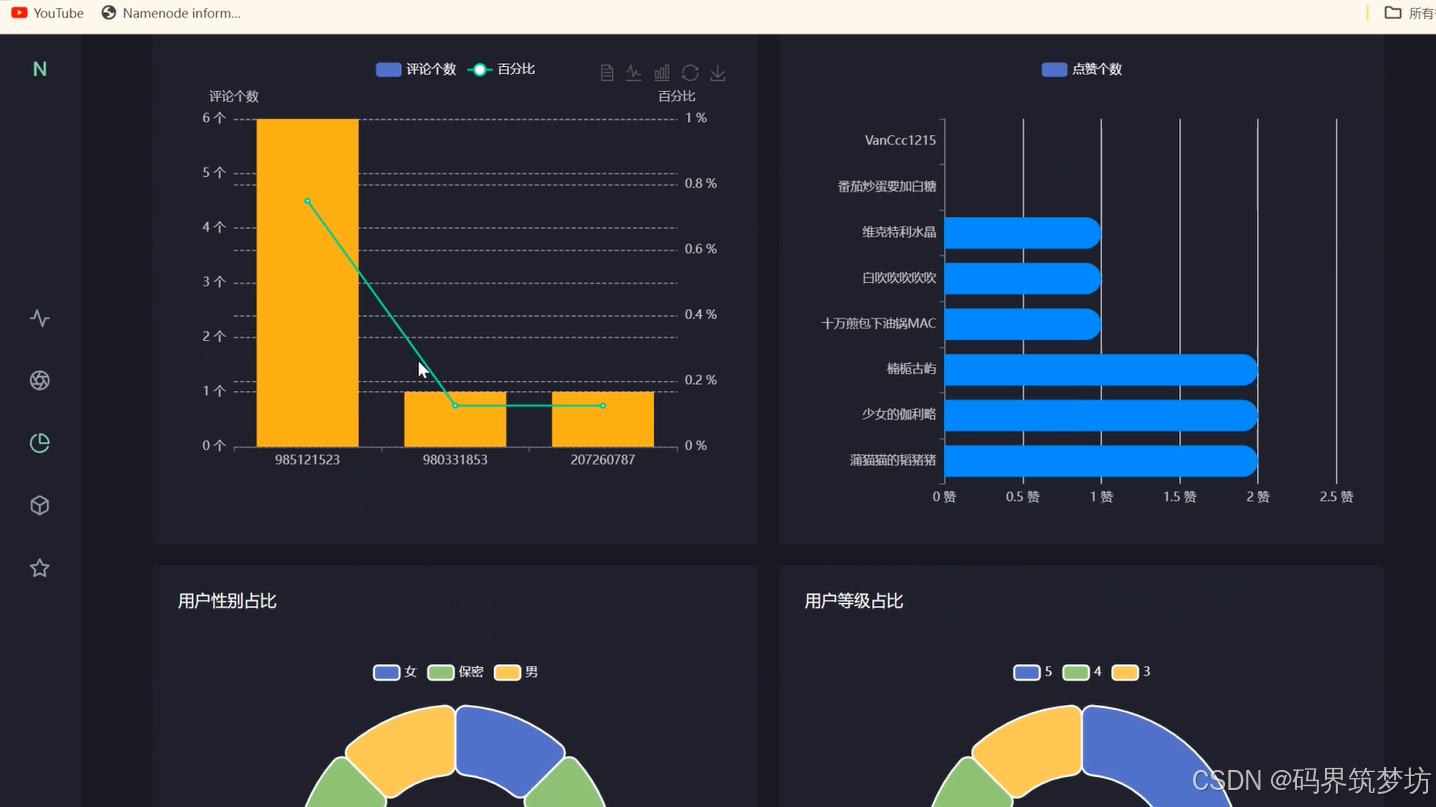Open the YouTube bookmark
Image resolution: width=1436 pixels, height=807 pixels.
tap(47, 13)
